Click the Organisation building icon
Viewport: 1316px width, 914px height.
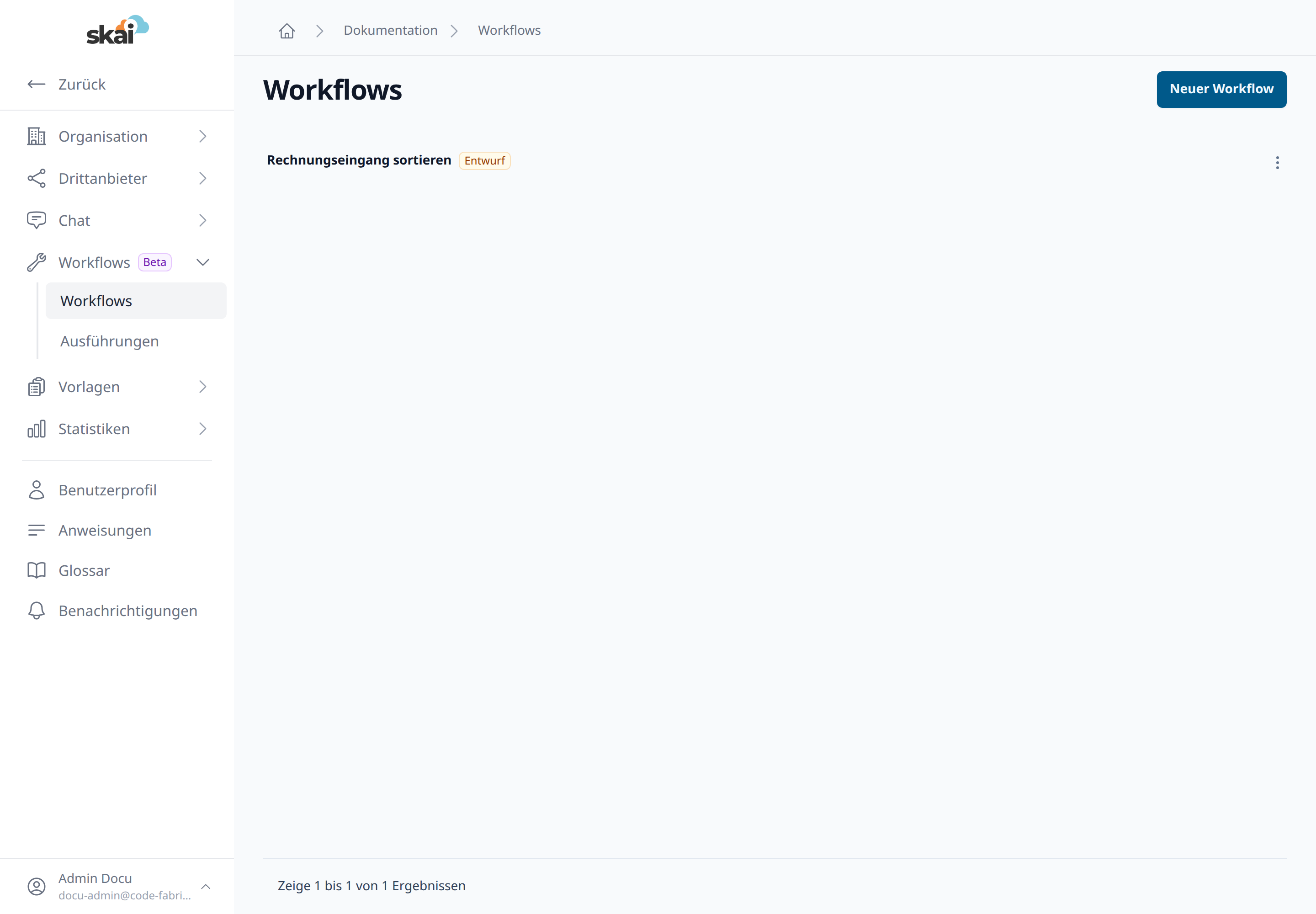[36, 136]
